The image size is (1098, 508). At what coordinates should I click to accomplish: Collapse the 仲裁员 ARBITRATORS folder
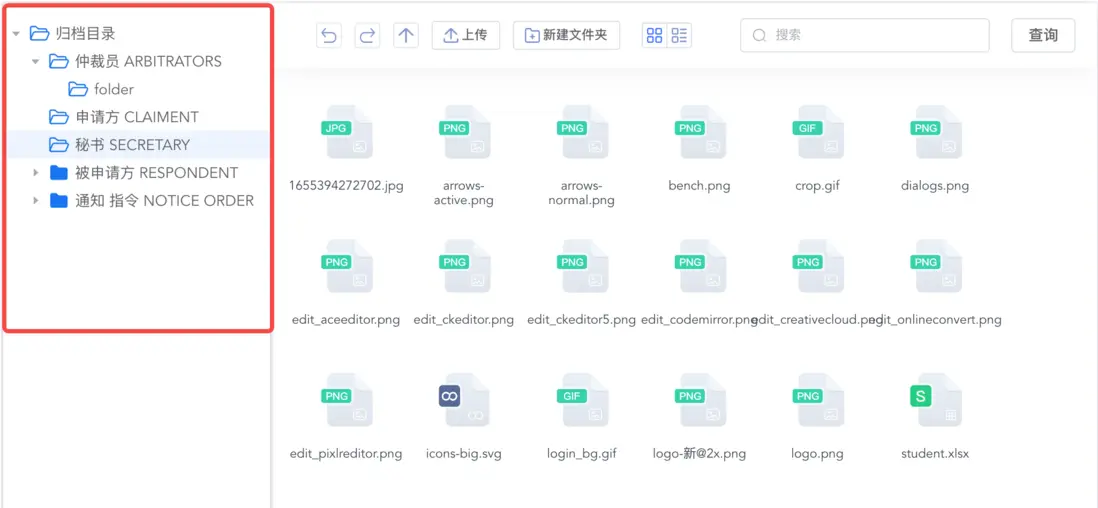[36, 62]
